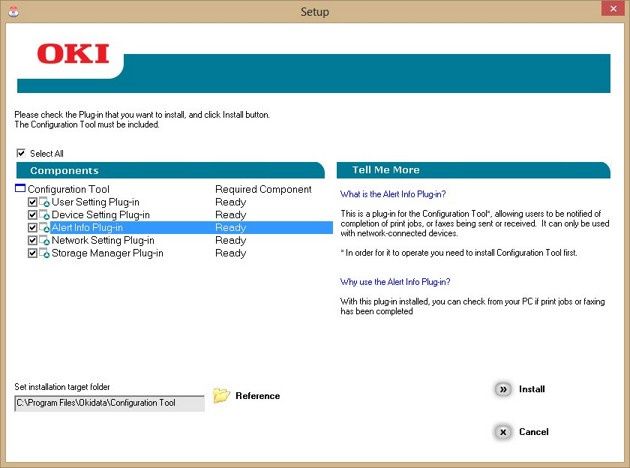Image resolution: width=630 pixels, height=468 pixels.
Task: Click the Install double-arrow icon
Action: pos(503,389)
